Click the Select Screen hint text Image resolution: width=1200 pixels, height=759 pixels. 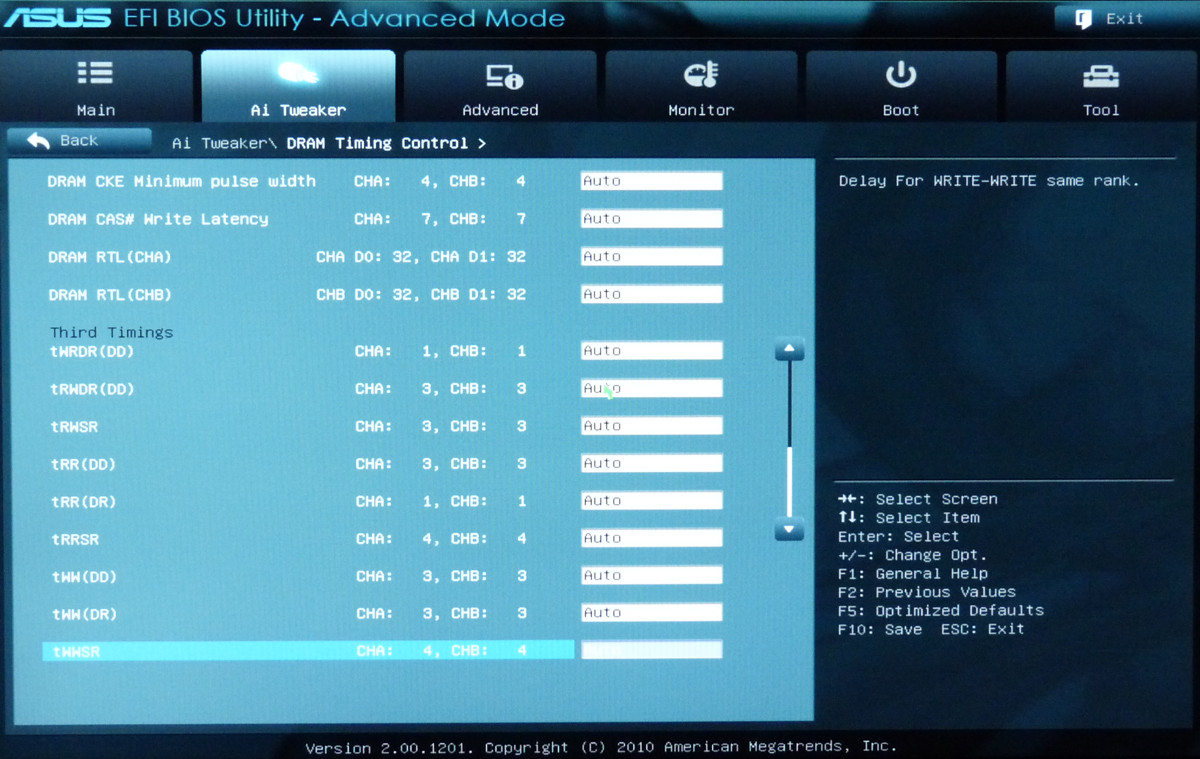click(937, 499)
